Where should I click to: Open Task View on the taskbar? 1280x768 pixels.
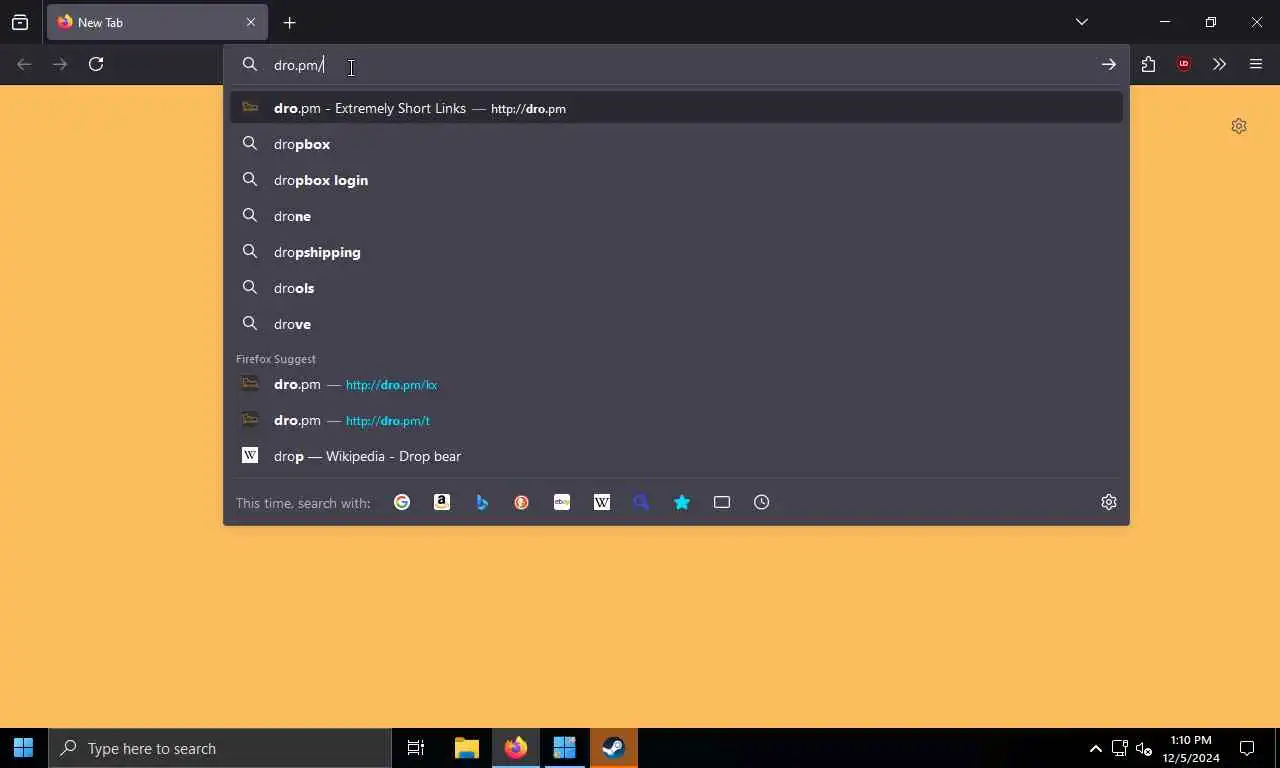pyautogui.click(x=416, y=748)
